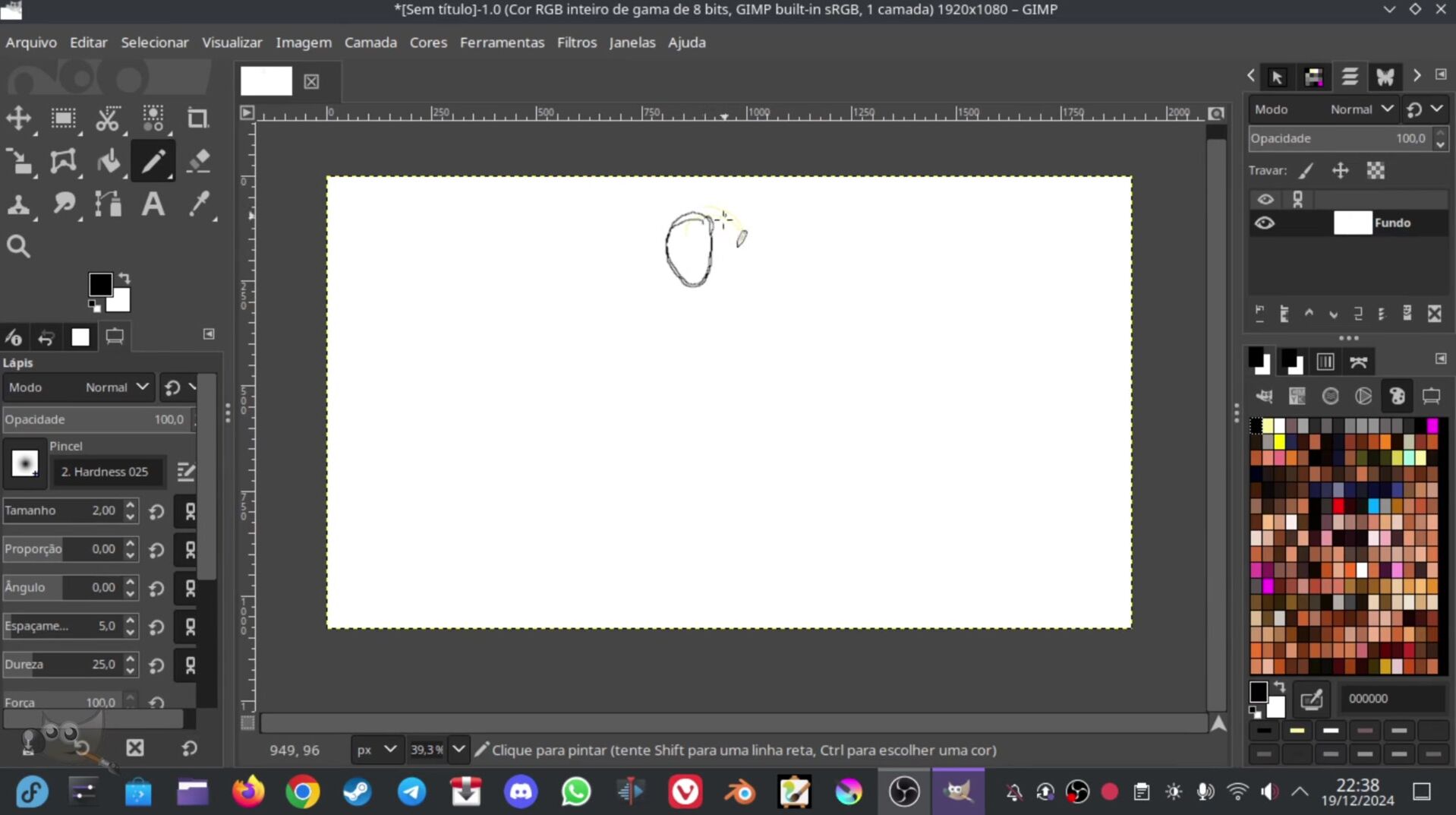Open the Arquivo menu

pos(31,43)
